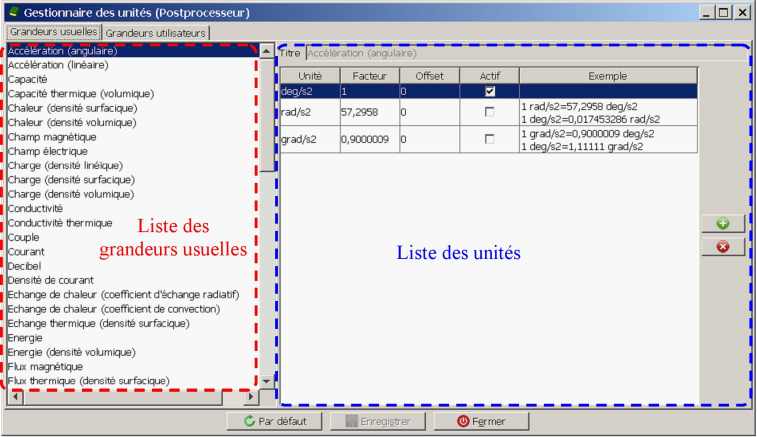Select Conductivité thermique in the list
Screen dimensions: 757x437
60,223
